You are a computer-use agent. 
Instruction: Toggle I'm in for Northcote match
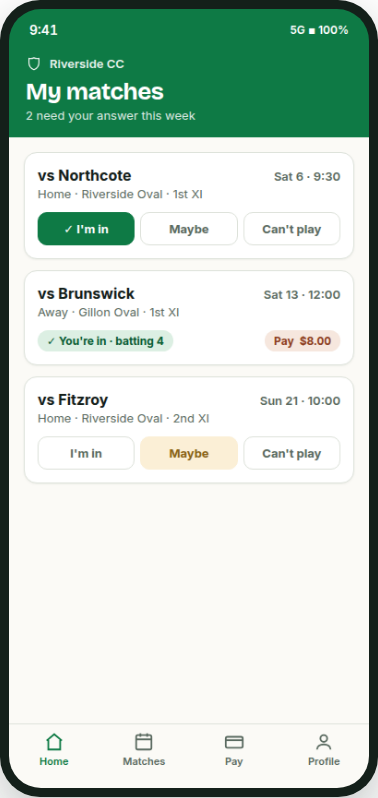coord(86,229)
